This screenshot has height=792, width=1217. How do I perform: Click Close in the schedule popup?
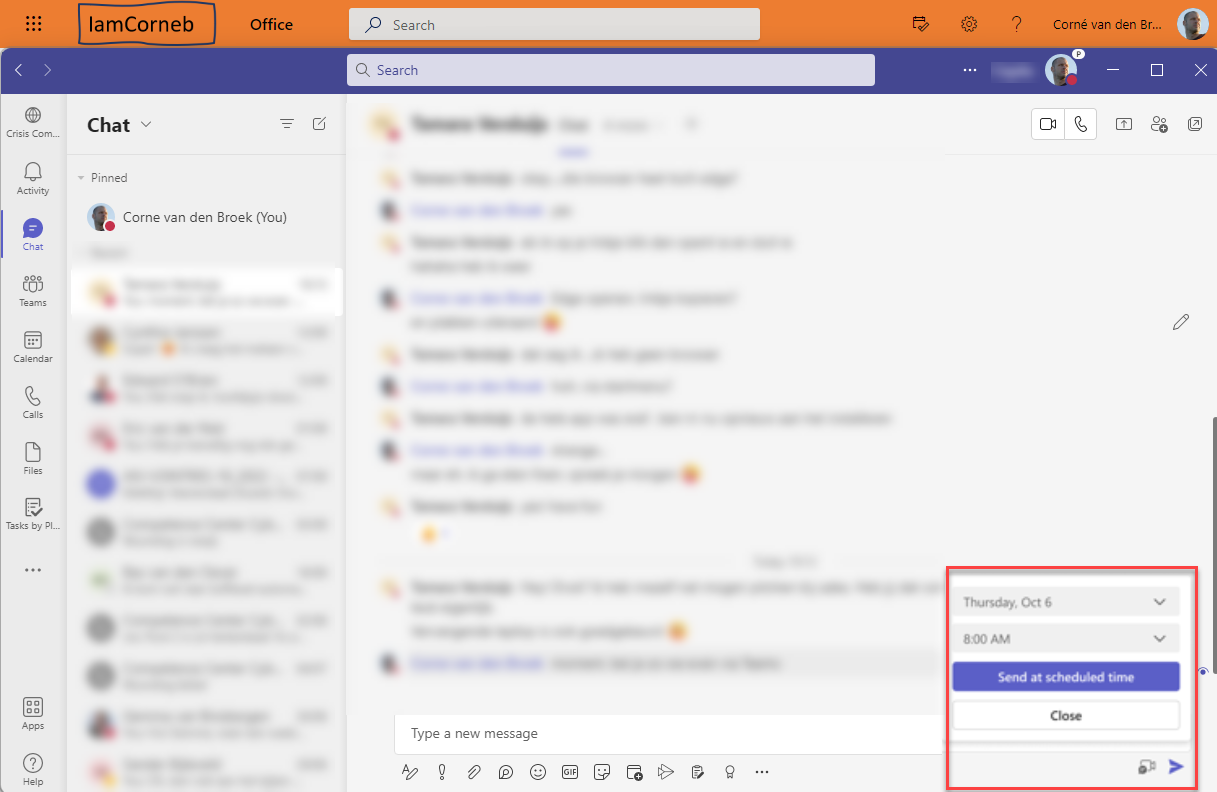[x=1066, y=715]
